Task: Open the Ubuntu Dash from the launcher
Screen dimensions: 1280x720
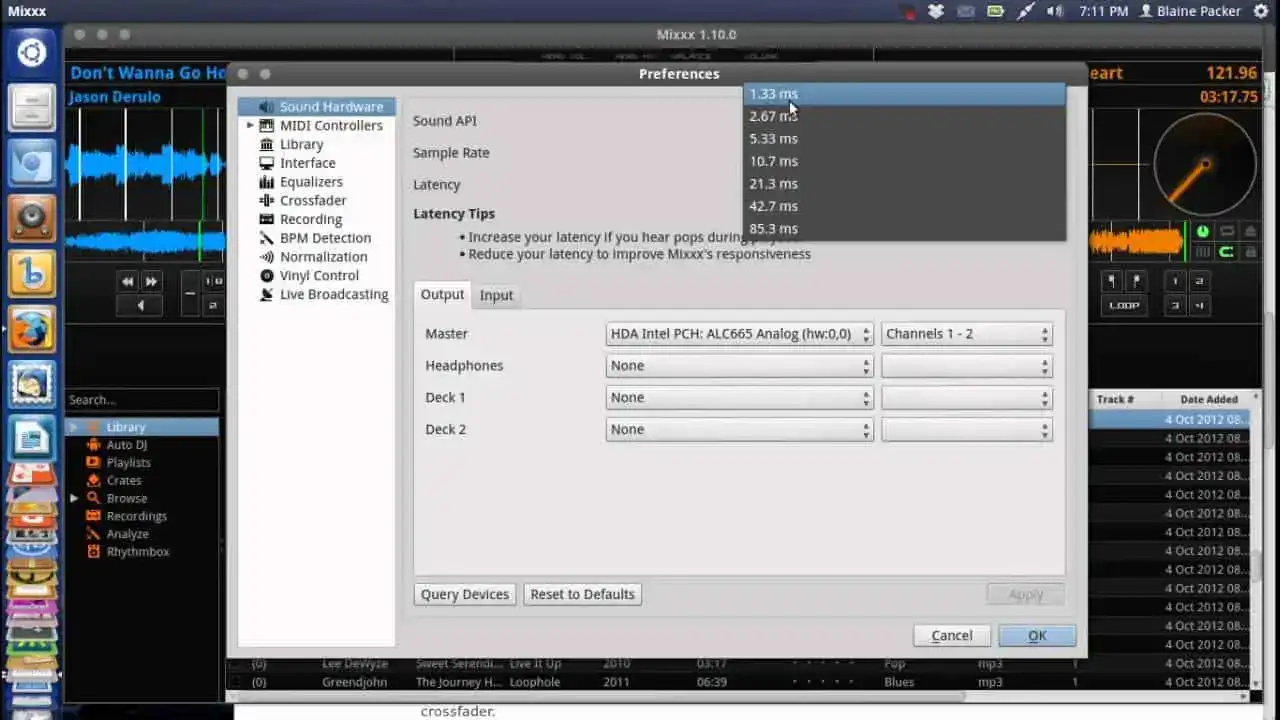Action: click(32, 52)
